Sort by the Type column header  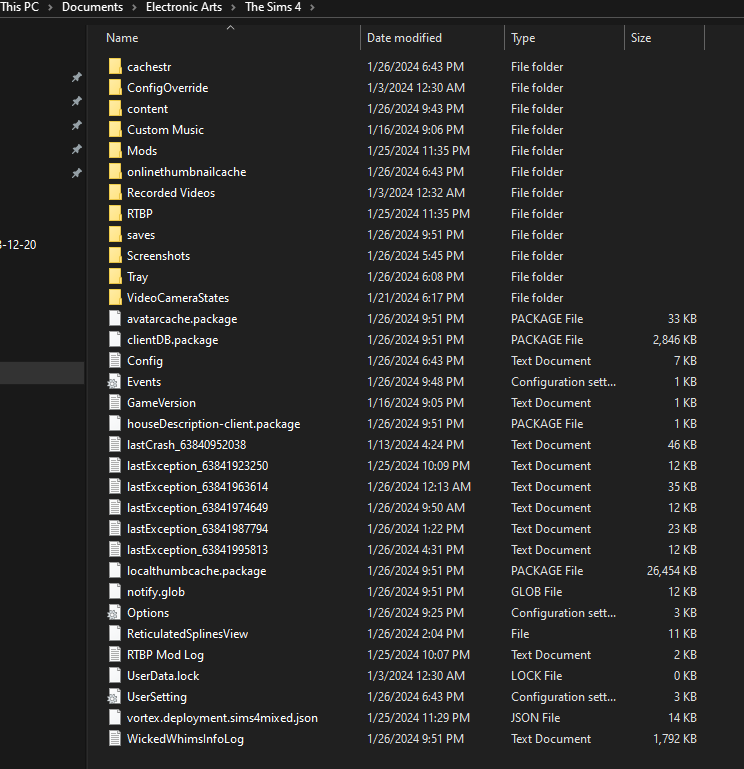(x=523, y=38)
